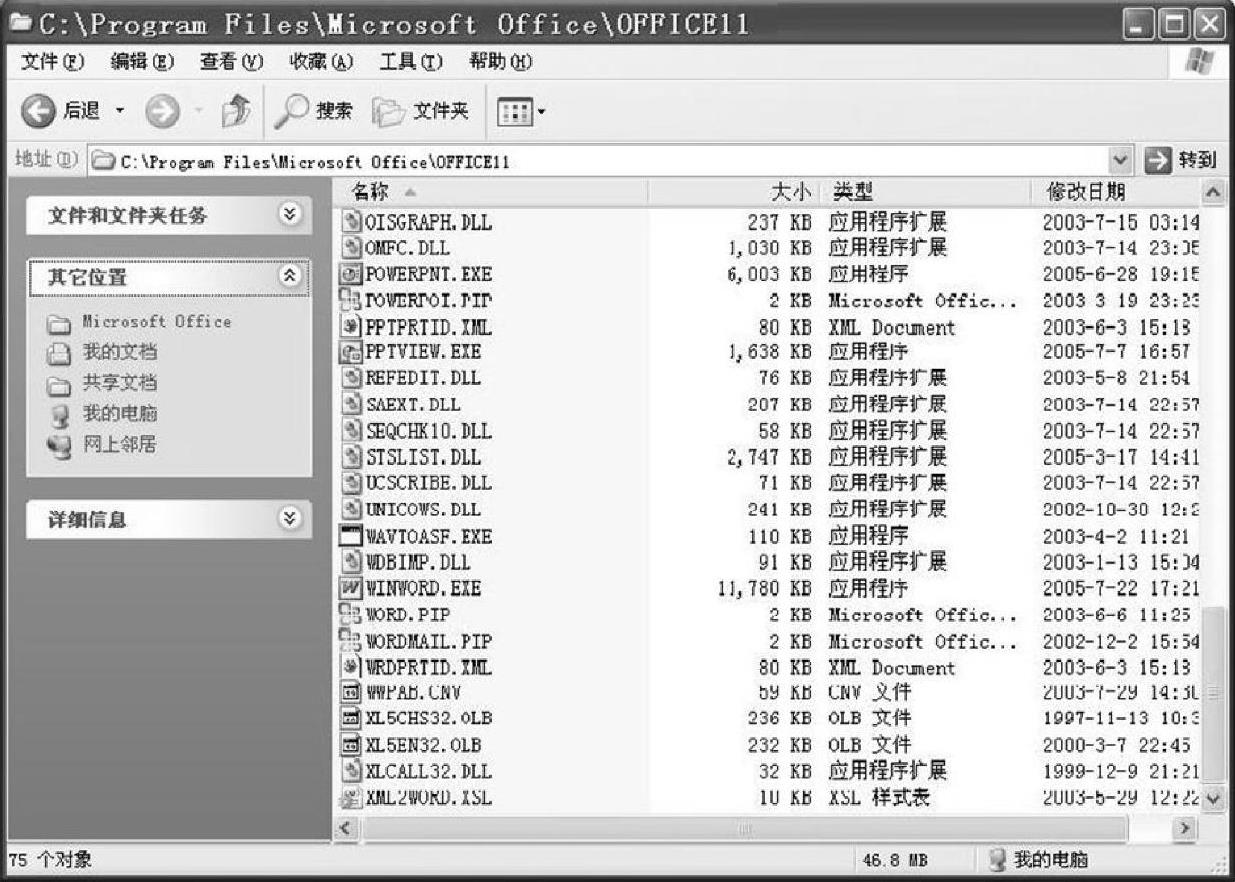Click the horizontal scrollbar thumb

(745, 828)
